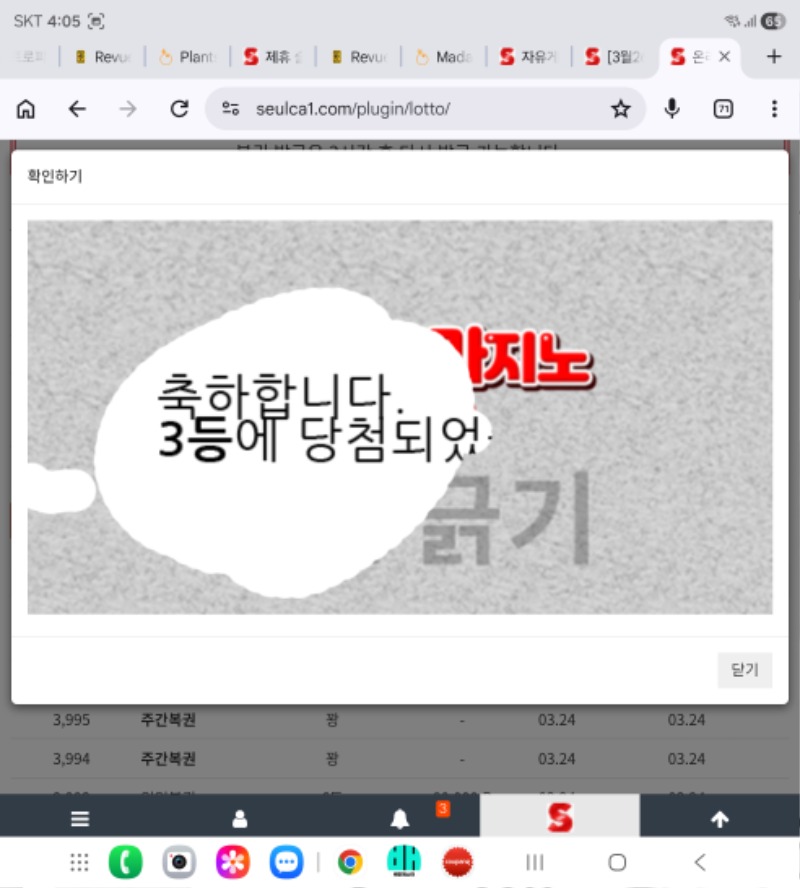The image size is (800, 888).
Task: Open the tab switcher showing 71 tabs
Action: 723,109
